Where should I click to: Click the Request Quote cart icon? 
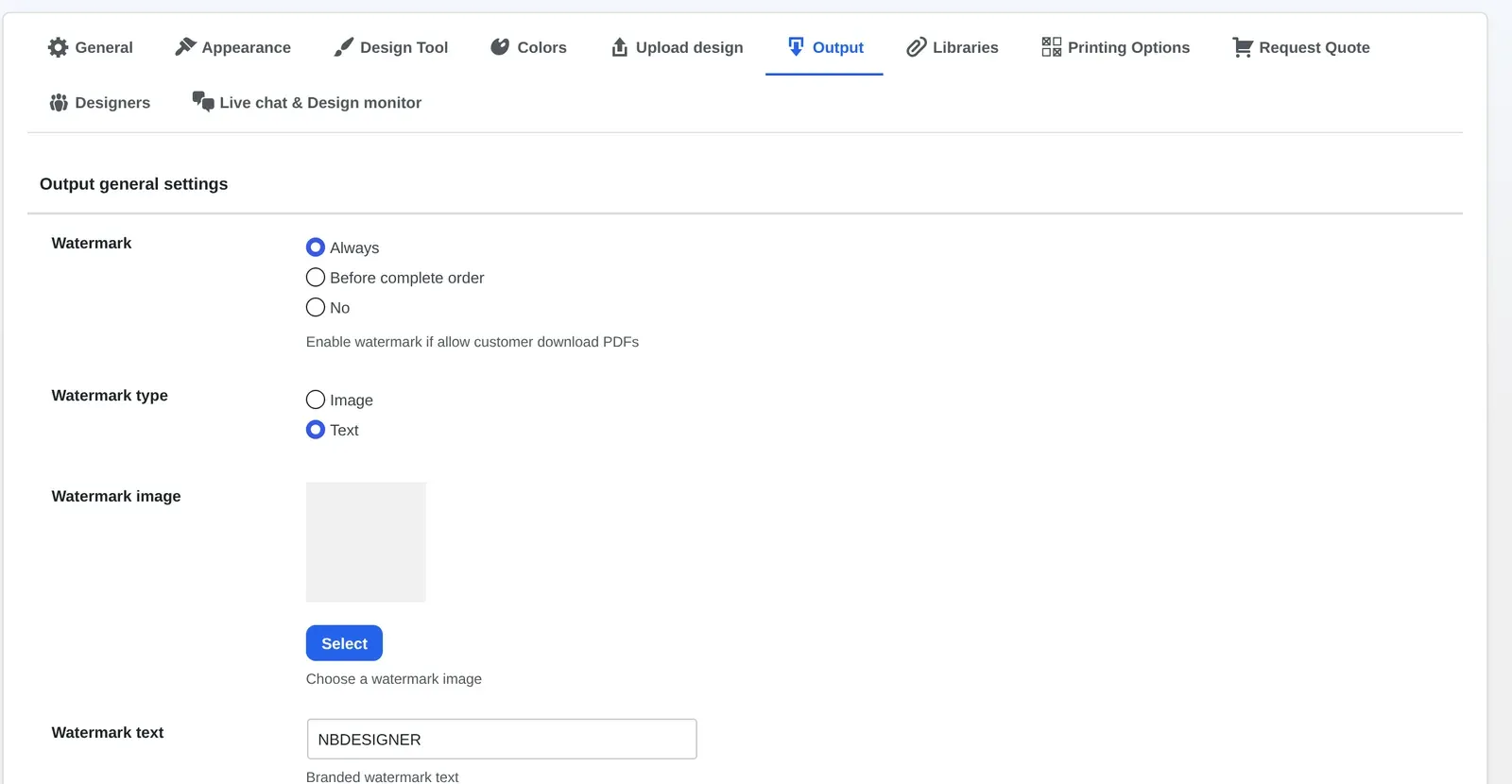coord(1243,47)
